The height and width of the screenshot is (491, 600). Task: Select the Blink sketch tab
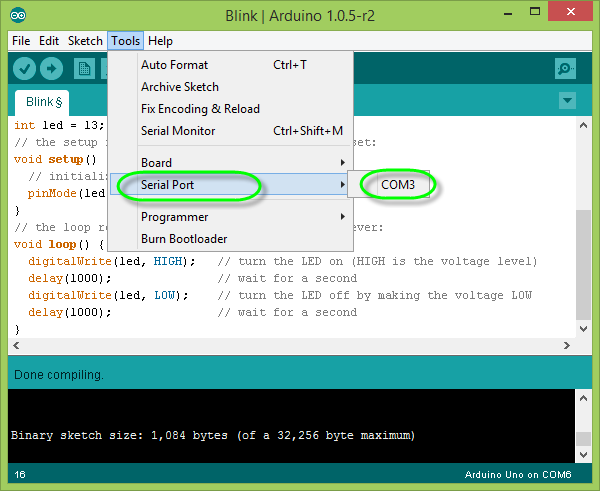(42, 103)
